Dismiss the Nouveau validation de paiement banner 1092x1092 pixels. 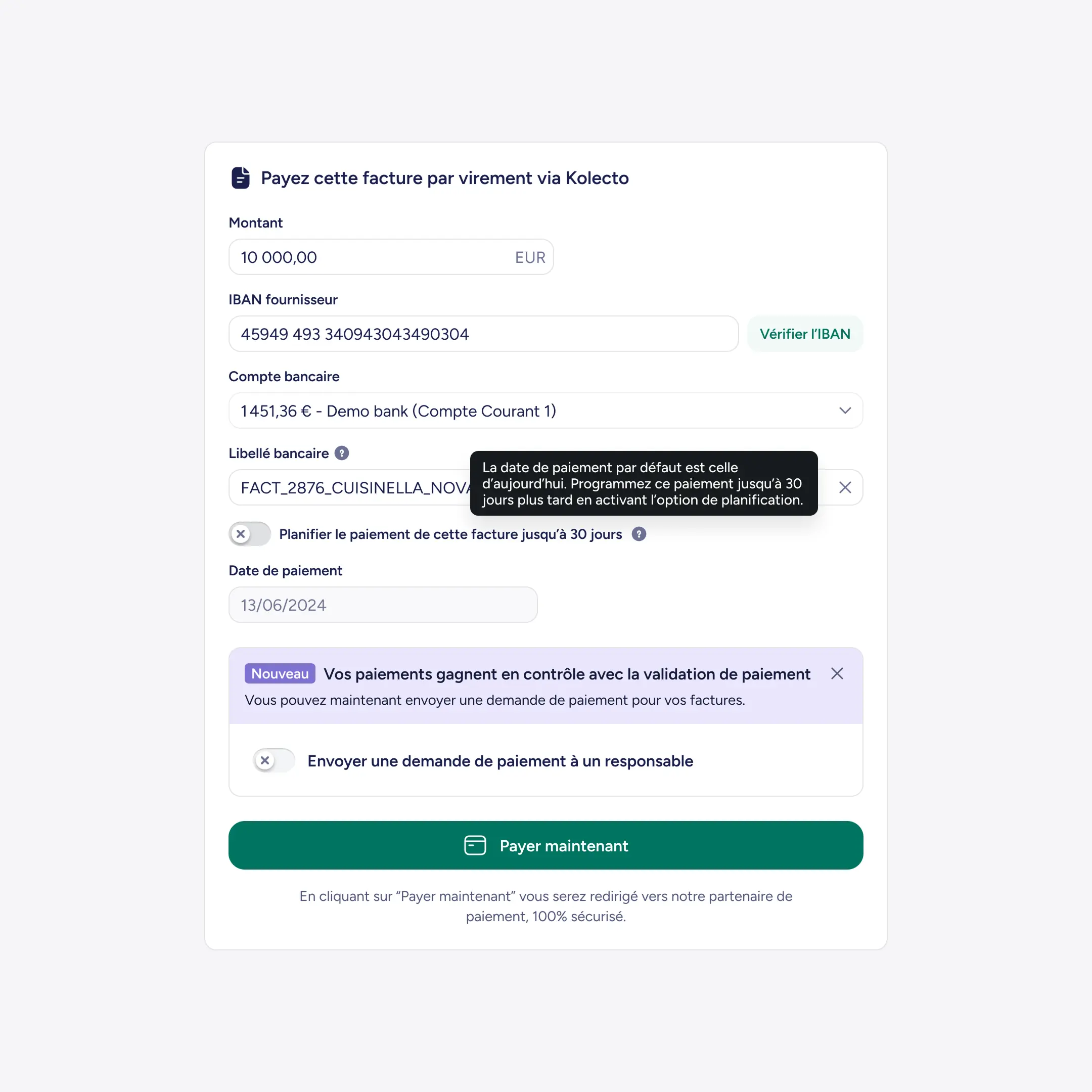tap(837, 673)
